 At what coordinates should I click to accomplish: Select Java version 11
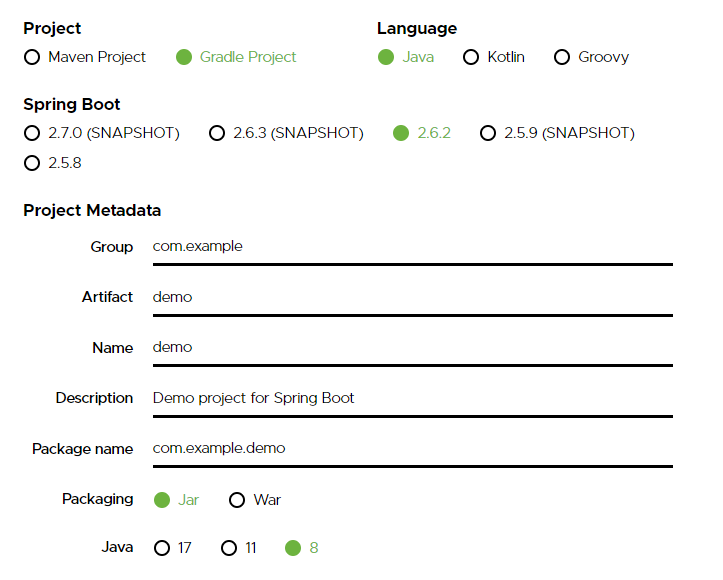pos(229,548)
